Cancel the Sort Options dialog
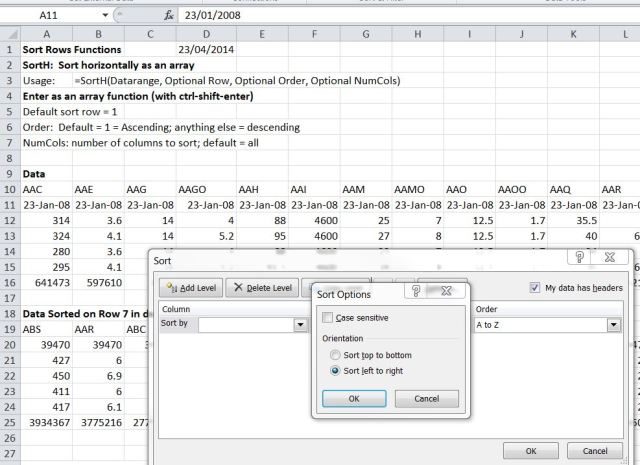 [x=427, y=398]
